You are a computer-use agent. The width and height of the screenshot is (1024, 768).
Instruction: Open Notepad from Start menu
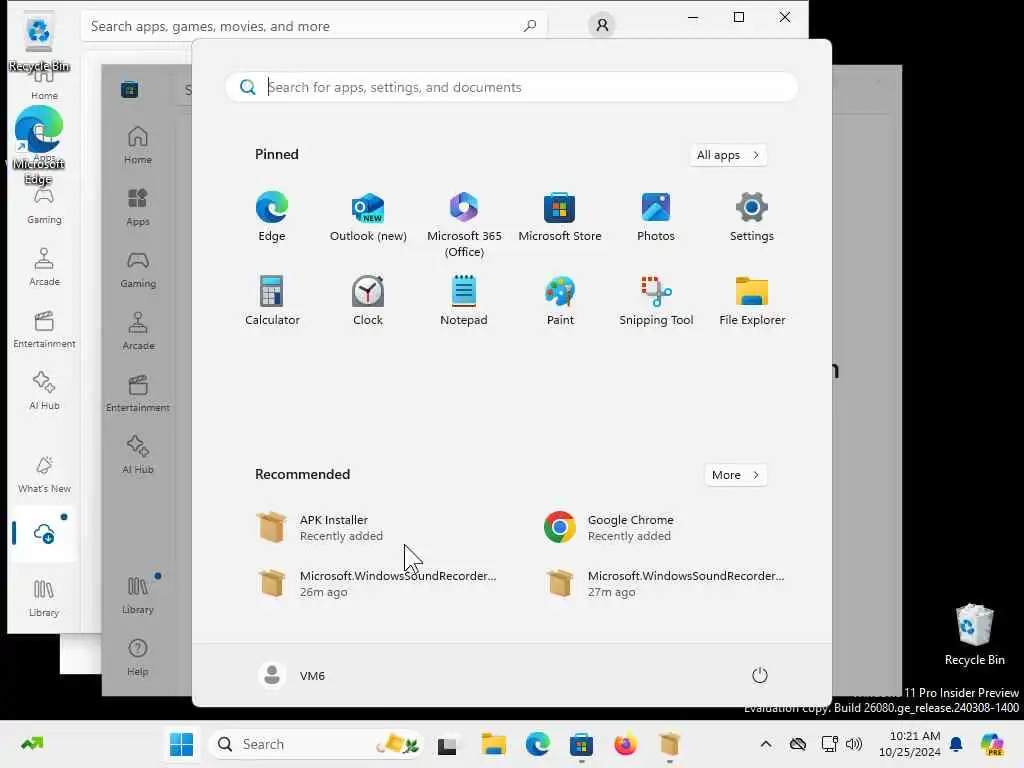(464, 300)
